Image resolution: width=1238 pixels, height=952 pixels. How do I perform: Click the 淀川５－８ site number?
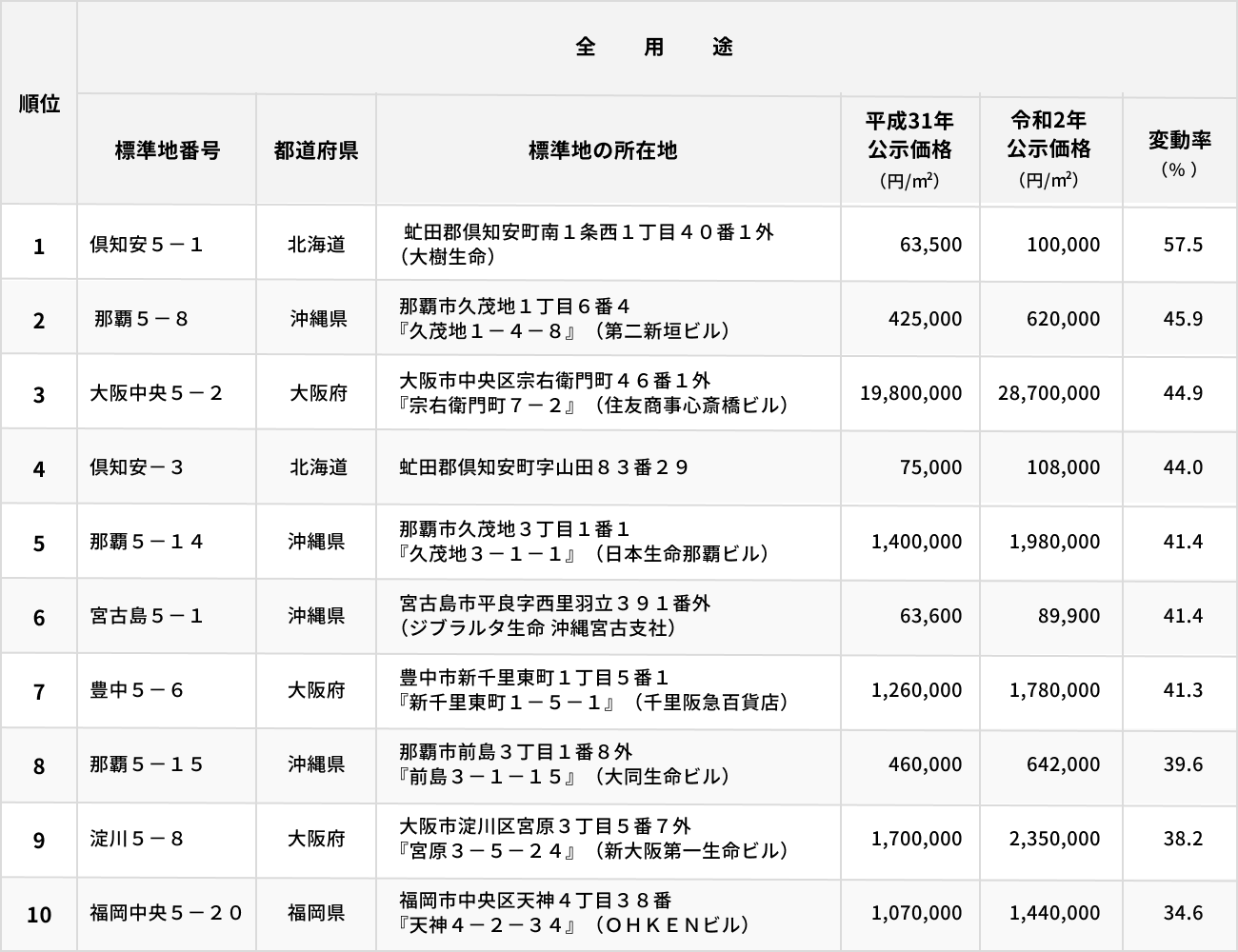click(x=137, y=839)
